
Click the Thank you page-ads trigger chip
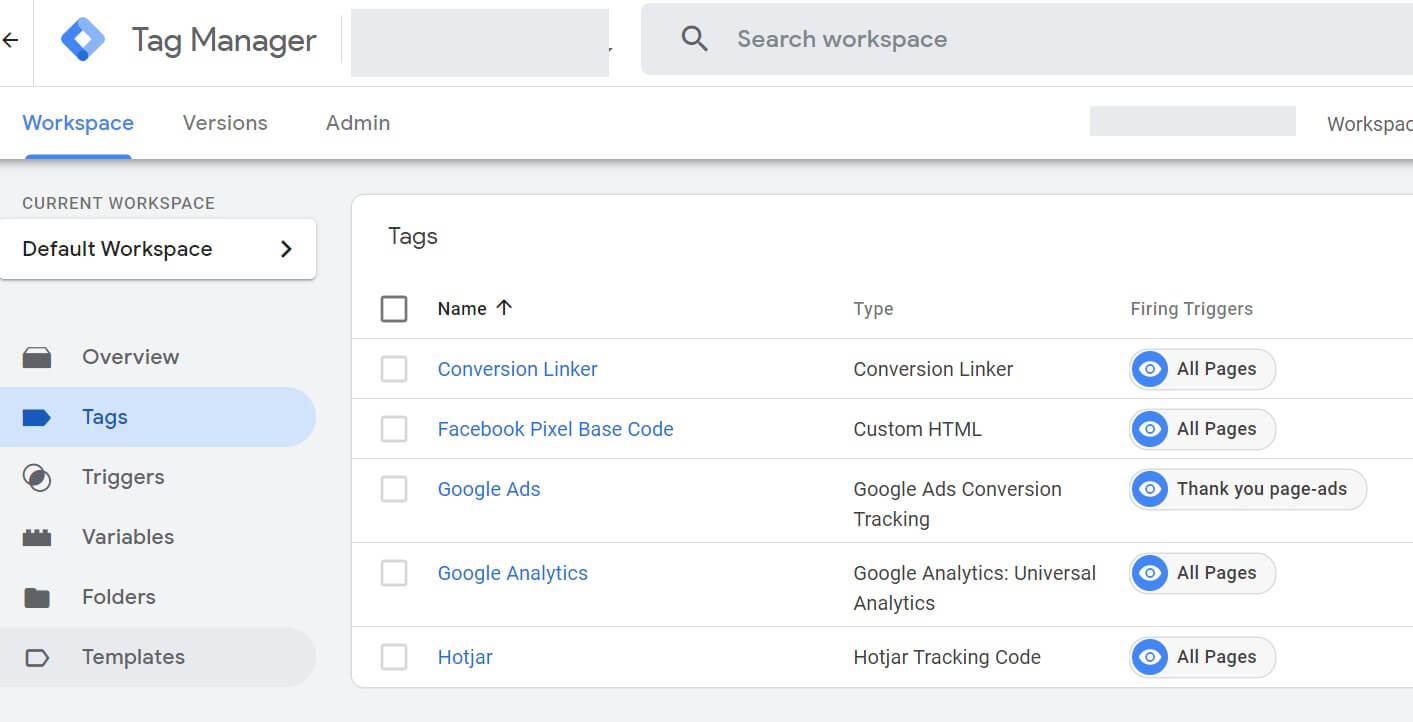point(1248,489)
